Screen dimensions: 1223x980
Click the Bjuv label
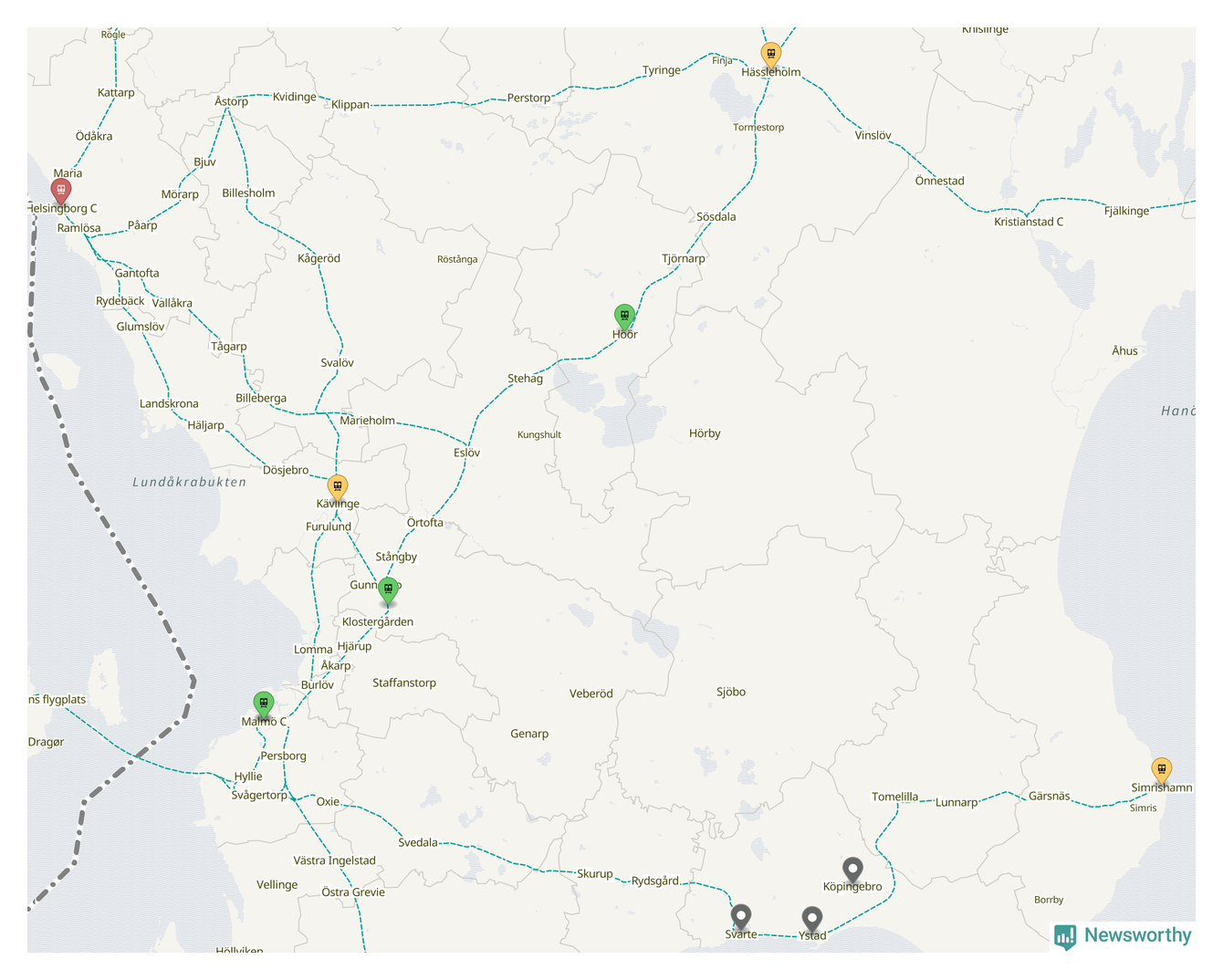coord(204,162)
